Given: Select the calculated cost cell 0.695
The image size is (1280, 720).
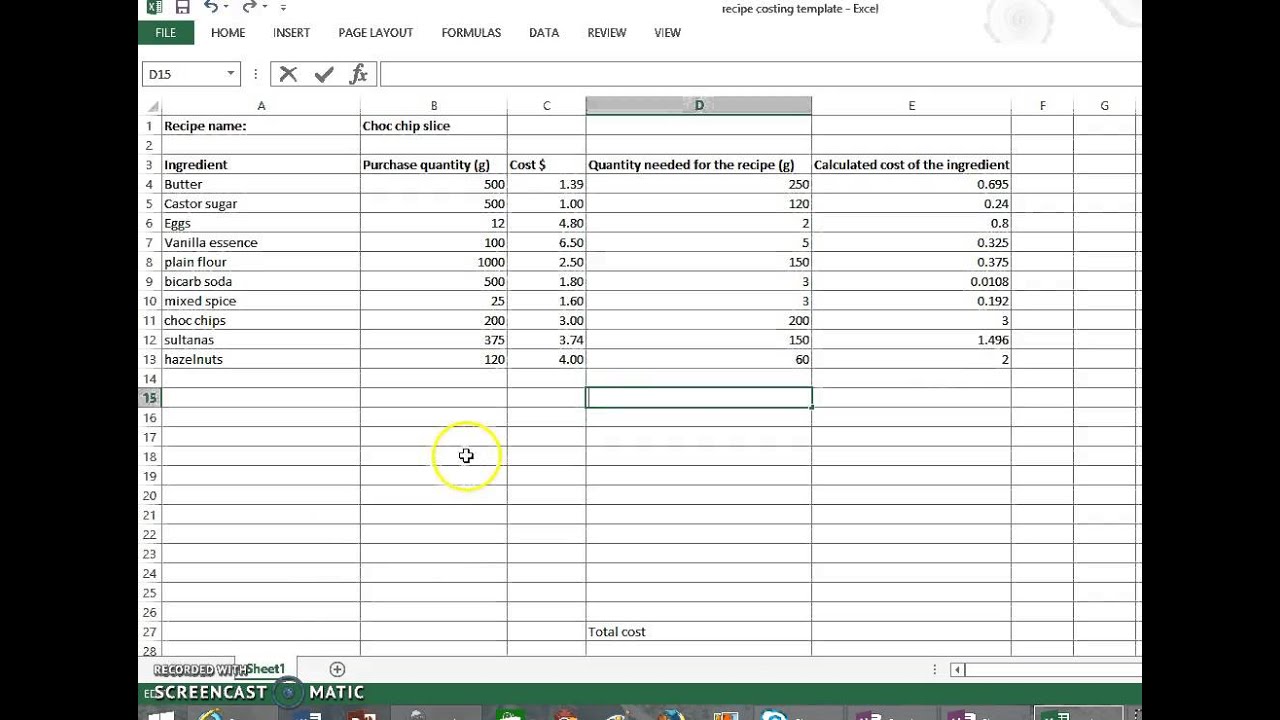Looking at the screenshot, I should pos(911,184).
